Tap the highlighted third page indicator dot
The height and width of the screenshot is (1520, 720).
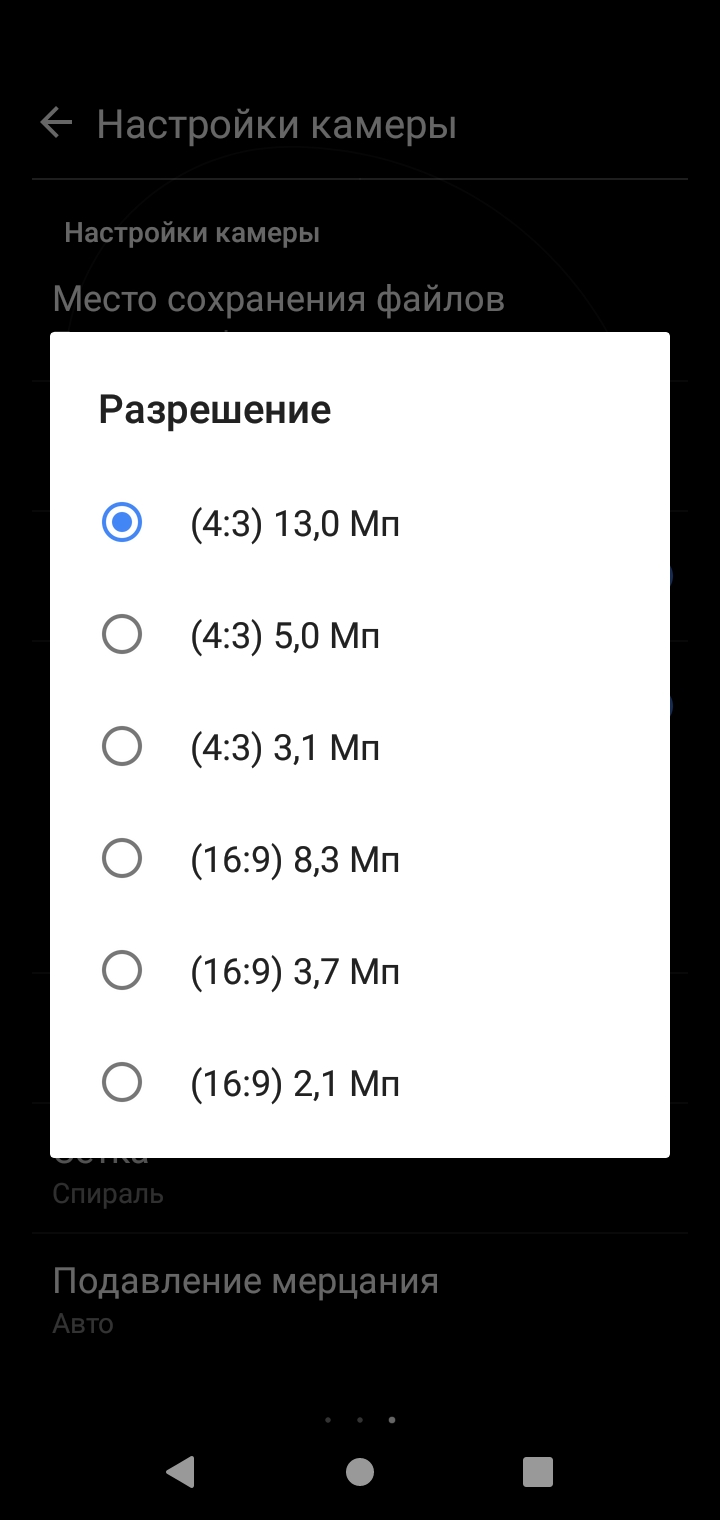coord(392,1419)
